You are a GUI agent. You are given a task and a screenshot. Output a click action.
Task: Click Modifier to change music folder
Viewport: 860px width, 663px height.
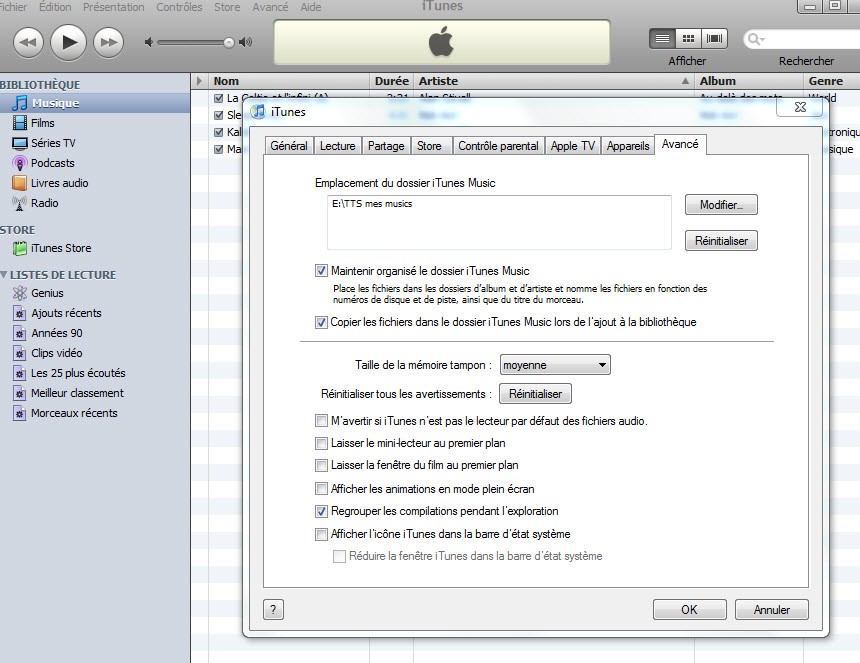click(x=721, y=205)
